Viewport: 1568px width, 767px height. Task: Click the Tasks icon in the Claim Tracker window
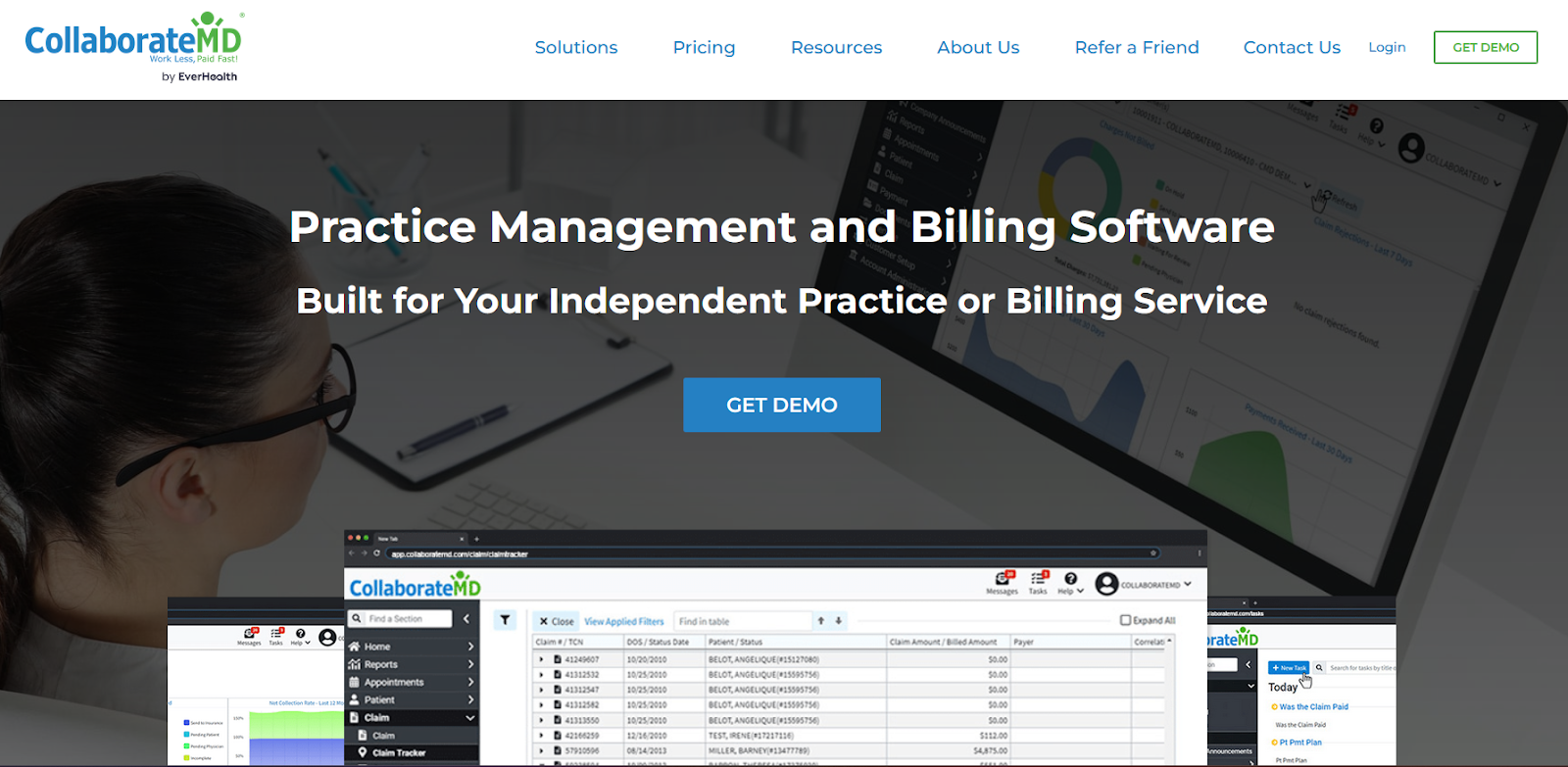(1039, 579)
